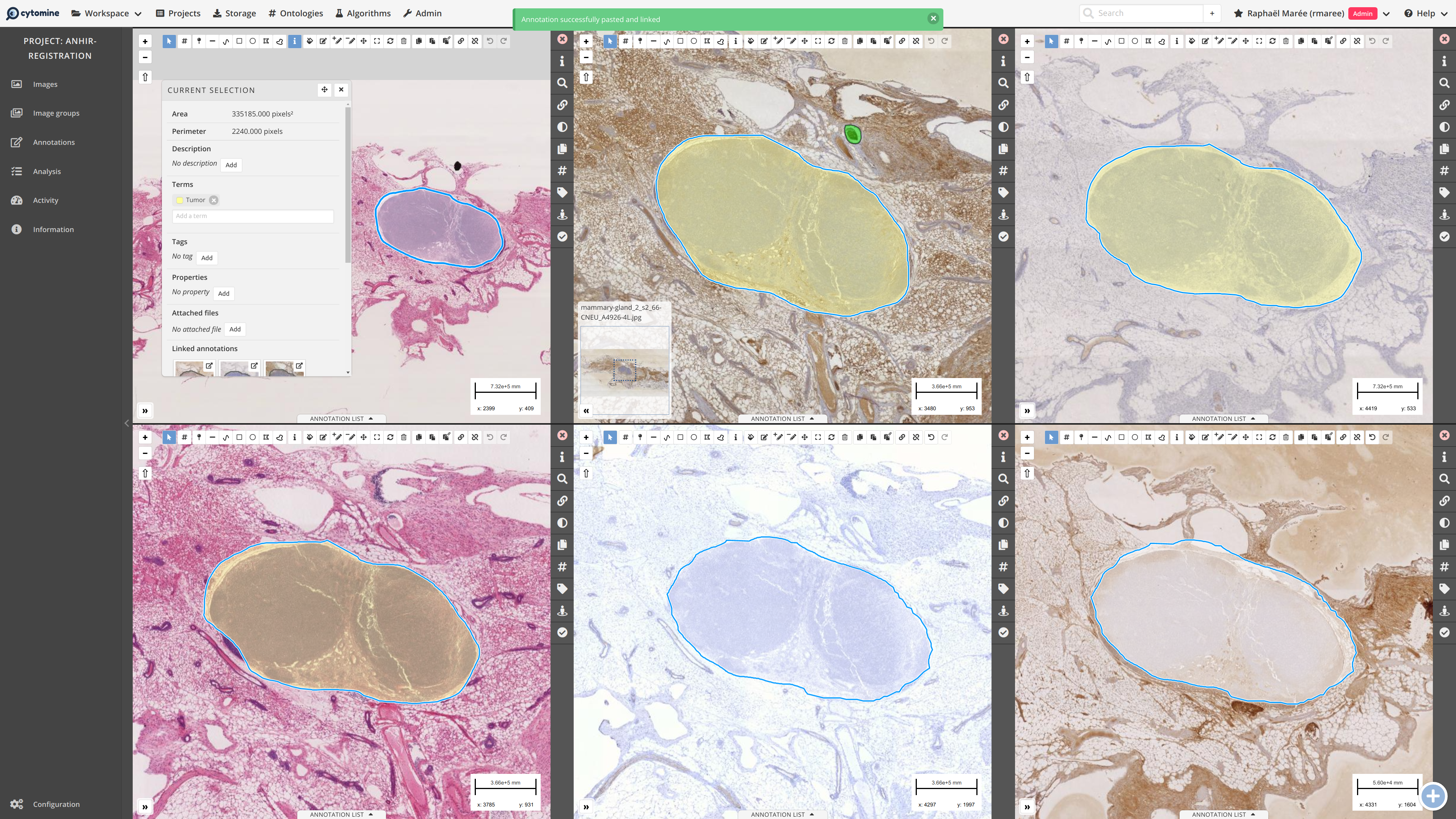
Task: Toggle off the highlighted selection info toolbar button
Action: point(295,41)
